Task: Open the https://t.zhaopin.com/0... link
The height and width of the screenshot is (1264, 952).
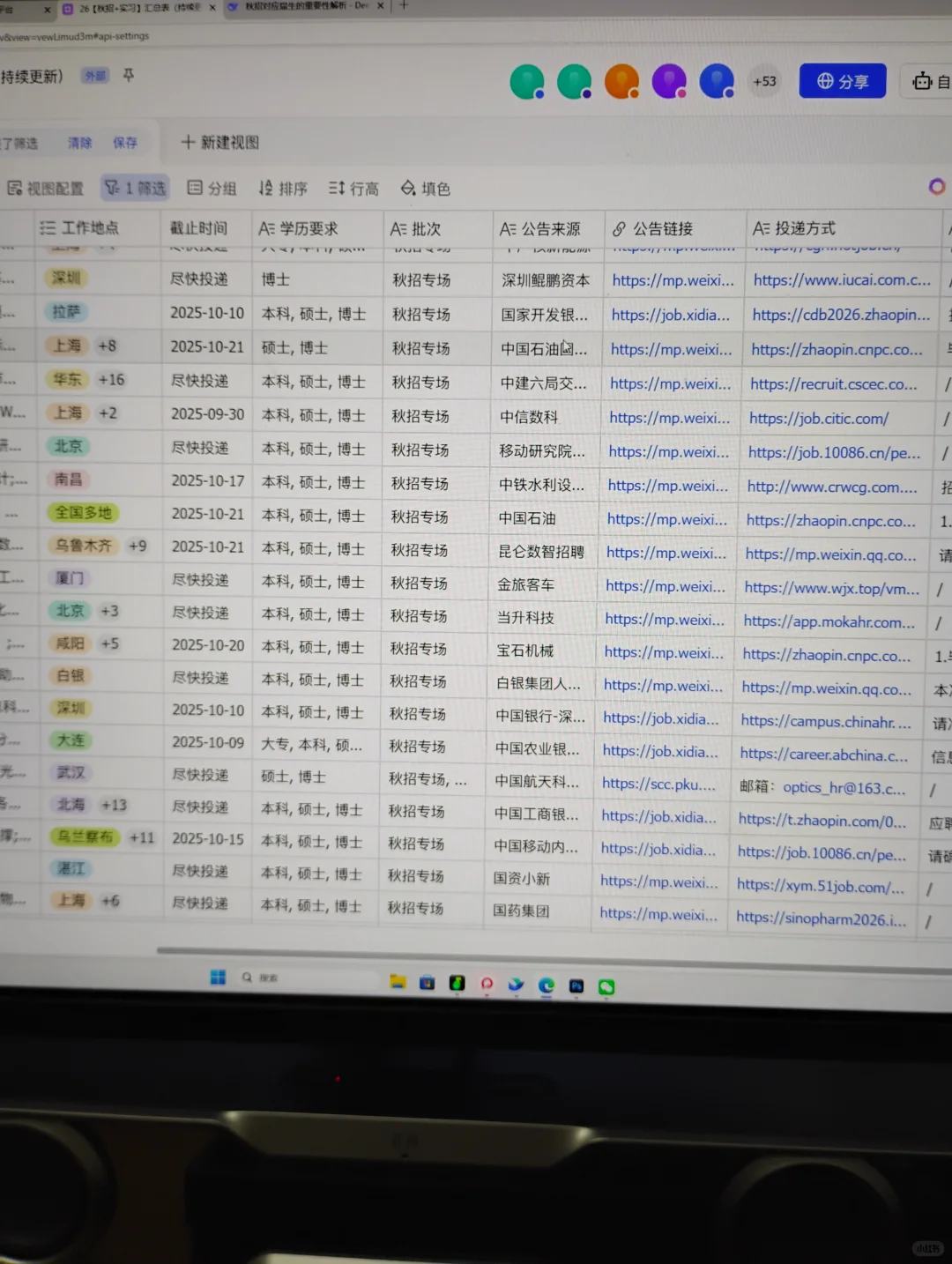Action: pos(822,821)
